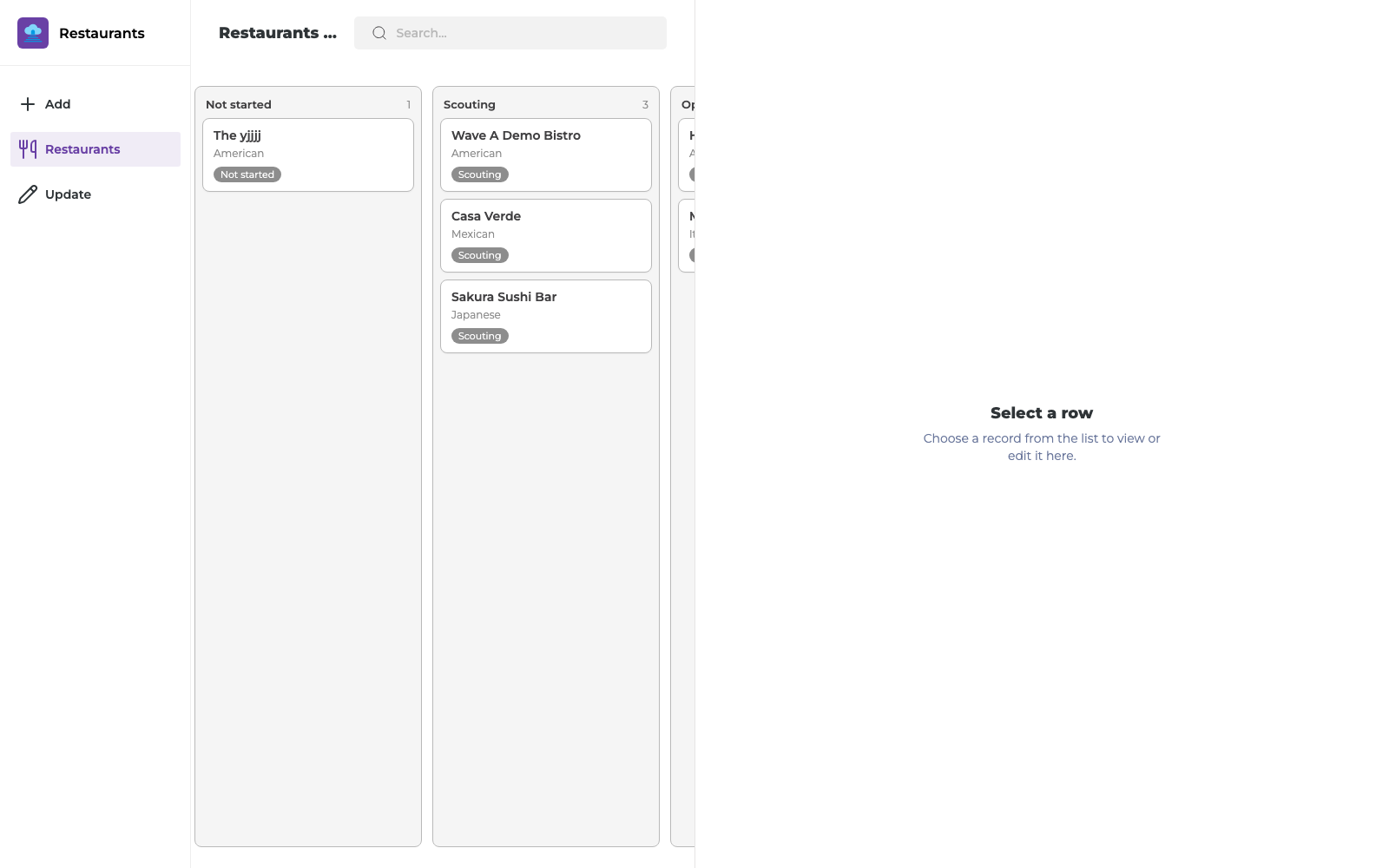The width and height of the screenshot is (1389, 868).
Task: Open the Wave A Demo Bistro card
Action: [546, 155]
